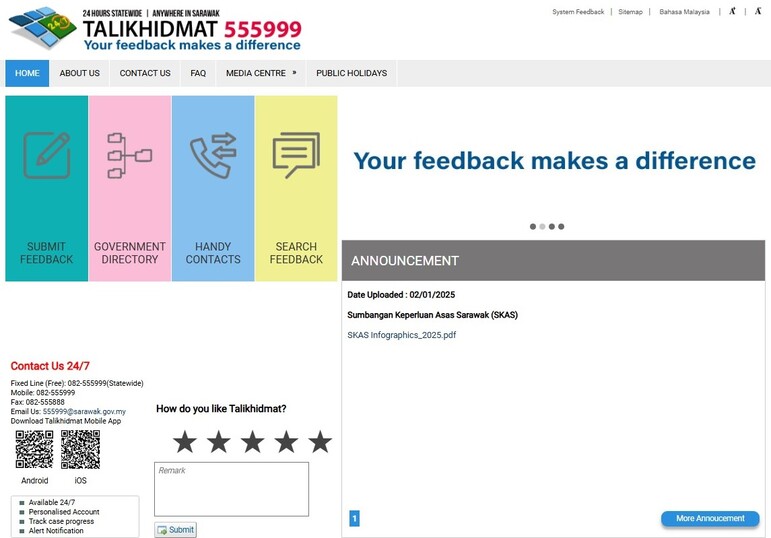
Task: Switch language to Bahasa Malaysia
Action: (x=684, y=12)
